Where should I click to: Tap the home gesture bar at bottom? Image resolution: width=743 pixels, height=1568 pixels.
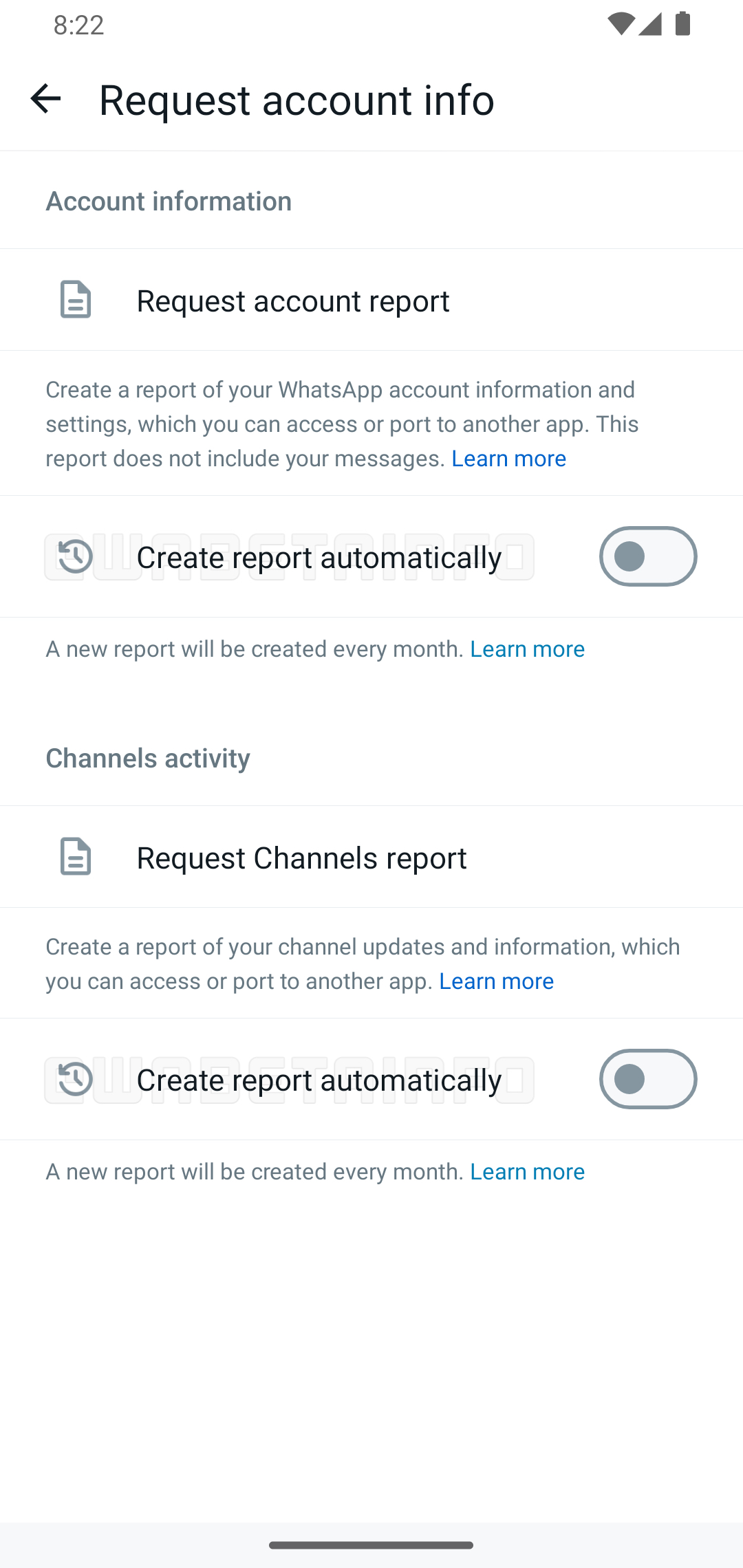coord(371,1545)
